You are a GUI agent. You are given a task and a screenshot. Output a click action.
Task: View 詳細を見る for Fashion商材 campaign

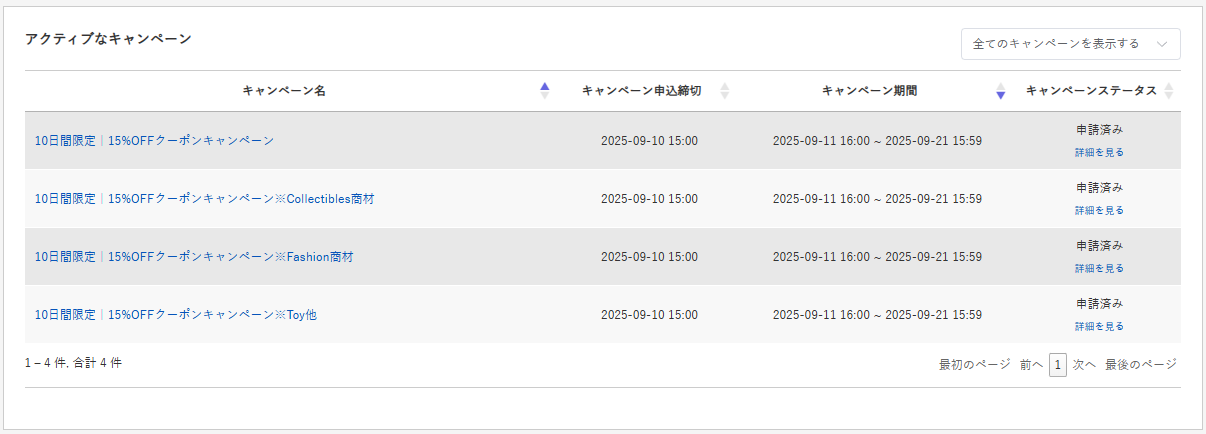(x=1099, y=269)
